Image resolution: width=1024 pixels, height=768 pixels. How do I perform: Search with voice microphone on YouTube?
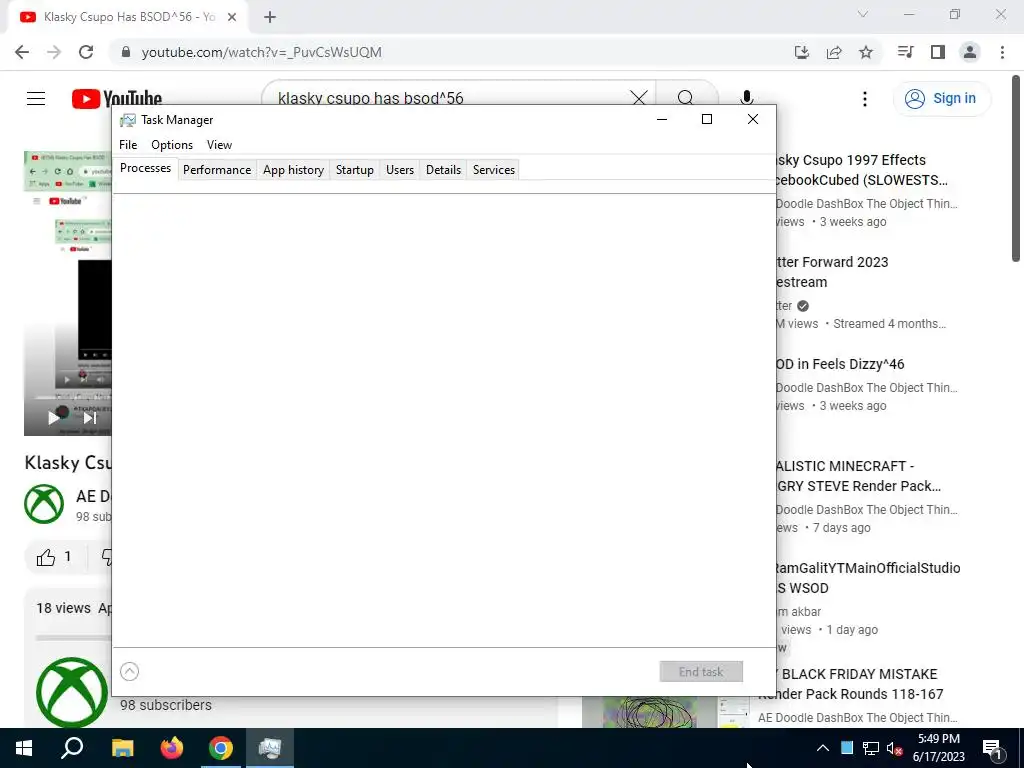[746, 98]
